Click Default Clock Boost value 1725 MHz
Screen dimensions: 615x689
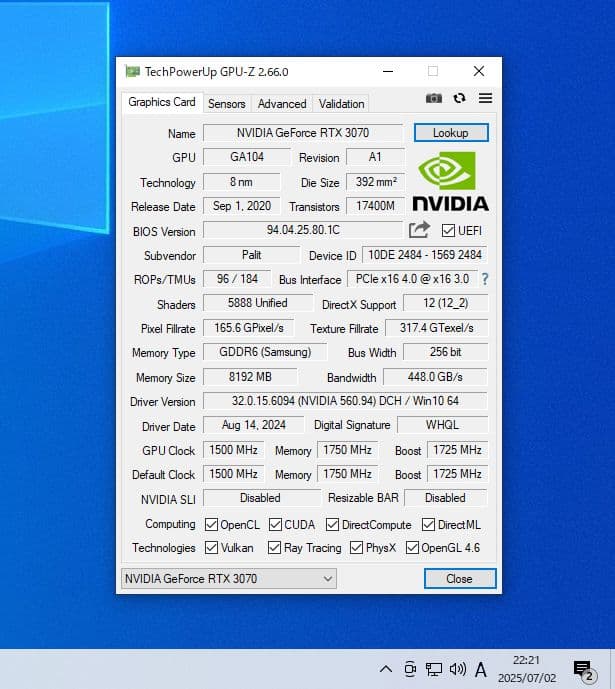click(457, 474)
